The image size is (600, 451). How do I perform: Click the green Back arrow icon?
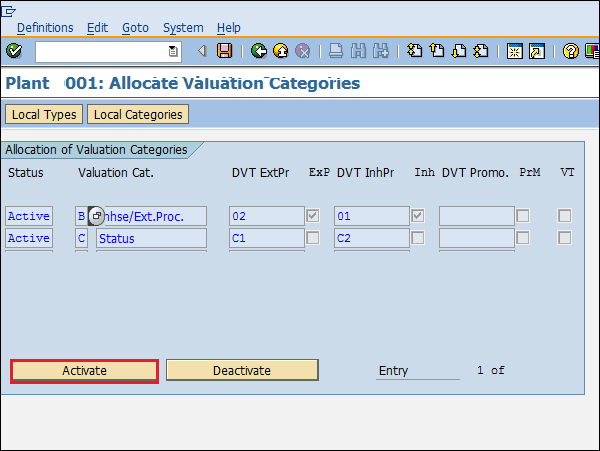click(259, 51)
